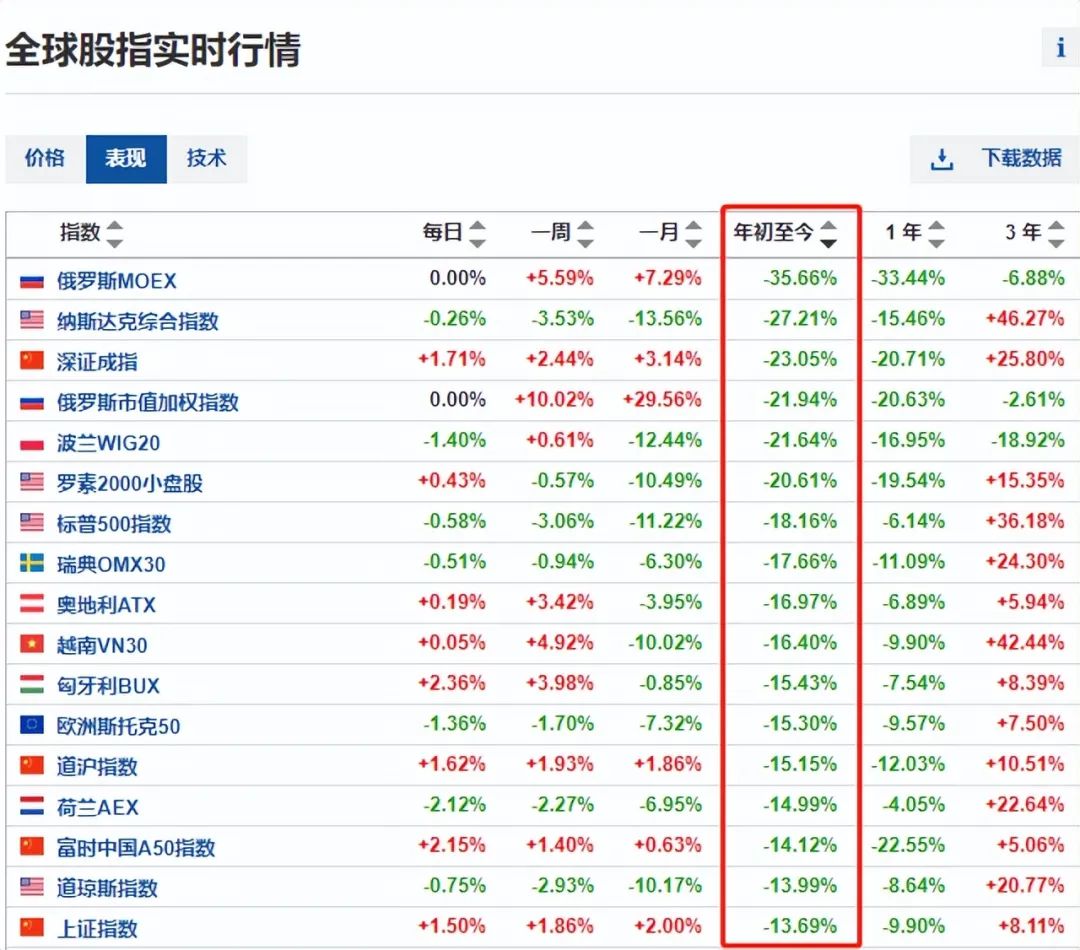The width and height of the screenshot is (1080, 950).
Task: Click the Austria flag beside 奥地利ATX
Action: [32, 603]
